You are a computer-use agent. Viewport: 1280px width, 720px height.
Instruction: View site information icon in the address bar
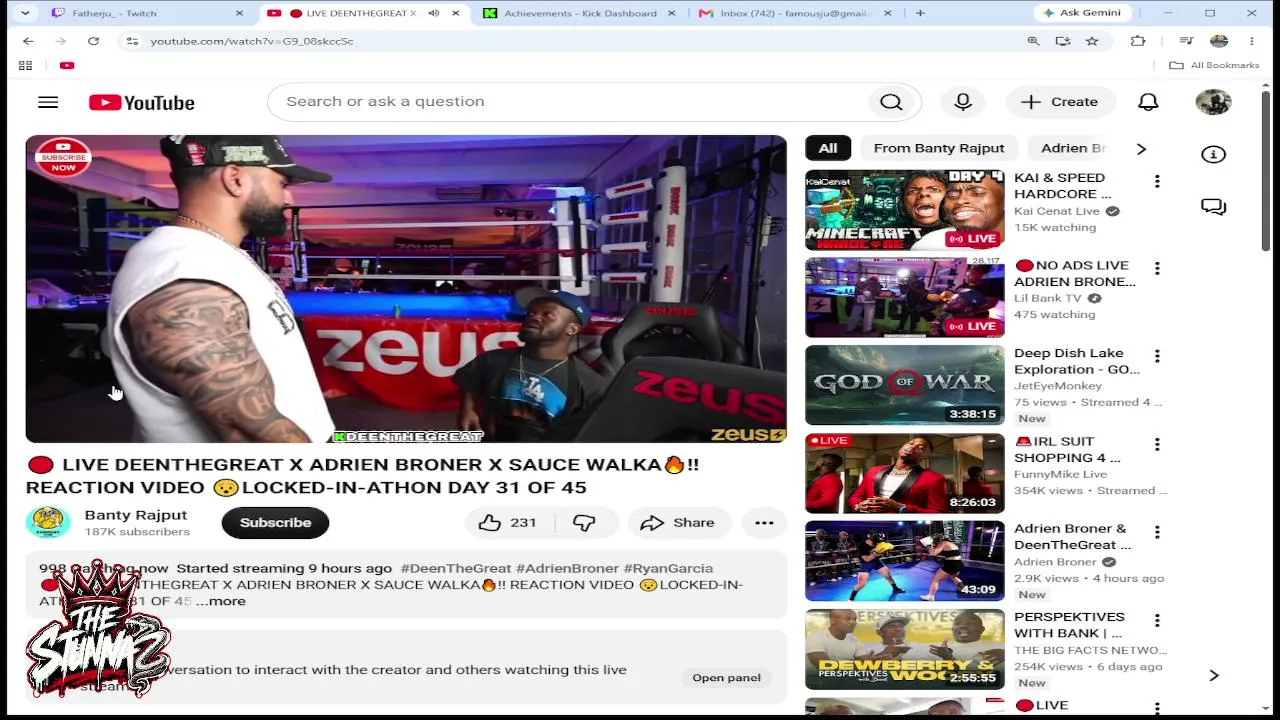coord(131,41)
